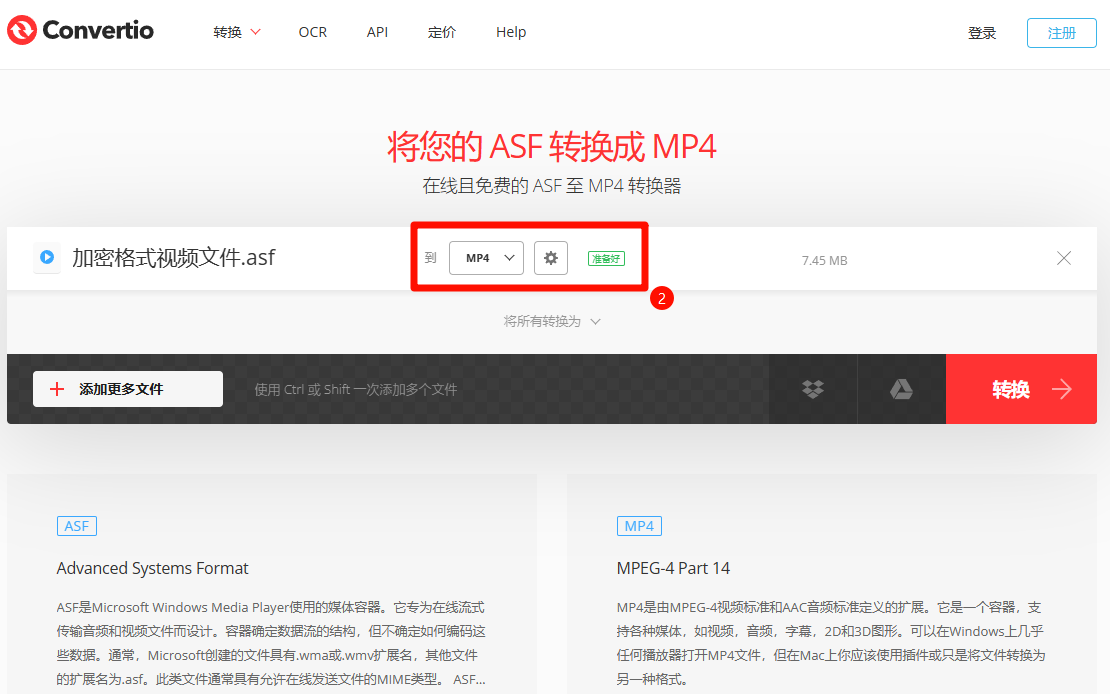1110x694 pixels.
Task: Select the file name 加密格式视频文件.asf
Action: coord(173,257)
